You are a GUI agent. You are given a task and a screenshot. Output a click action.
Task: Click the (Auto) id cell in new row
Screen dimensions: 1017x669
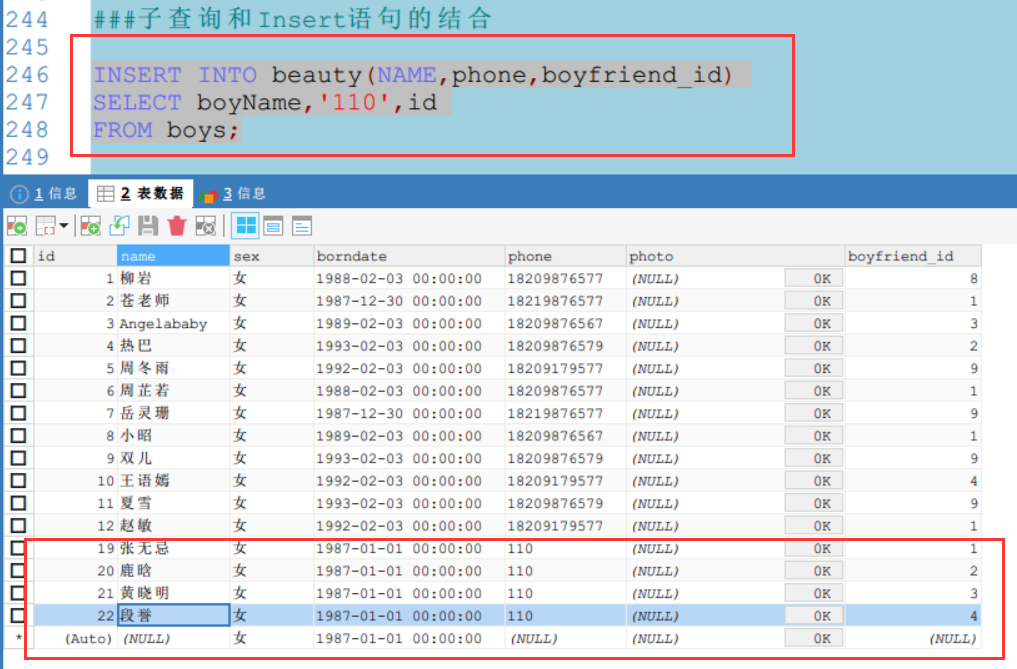click(75, 639)
